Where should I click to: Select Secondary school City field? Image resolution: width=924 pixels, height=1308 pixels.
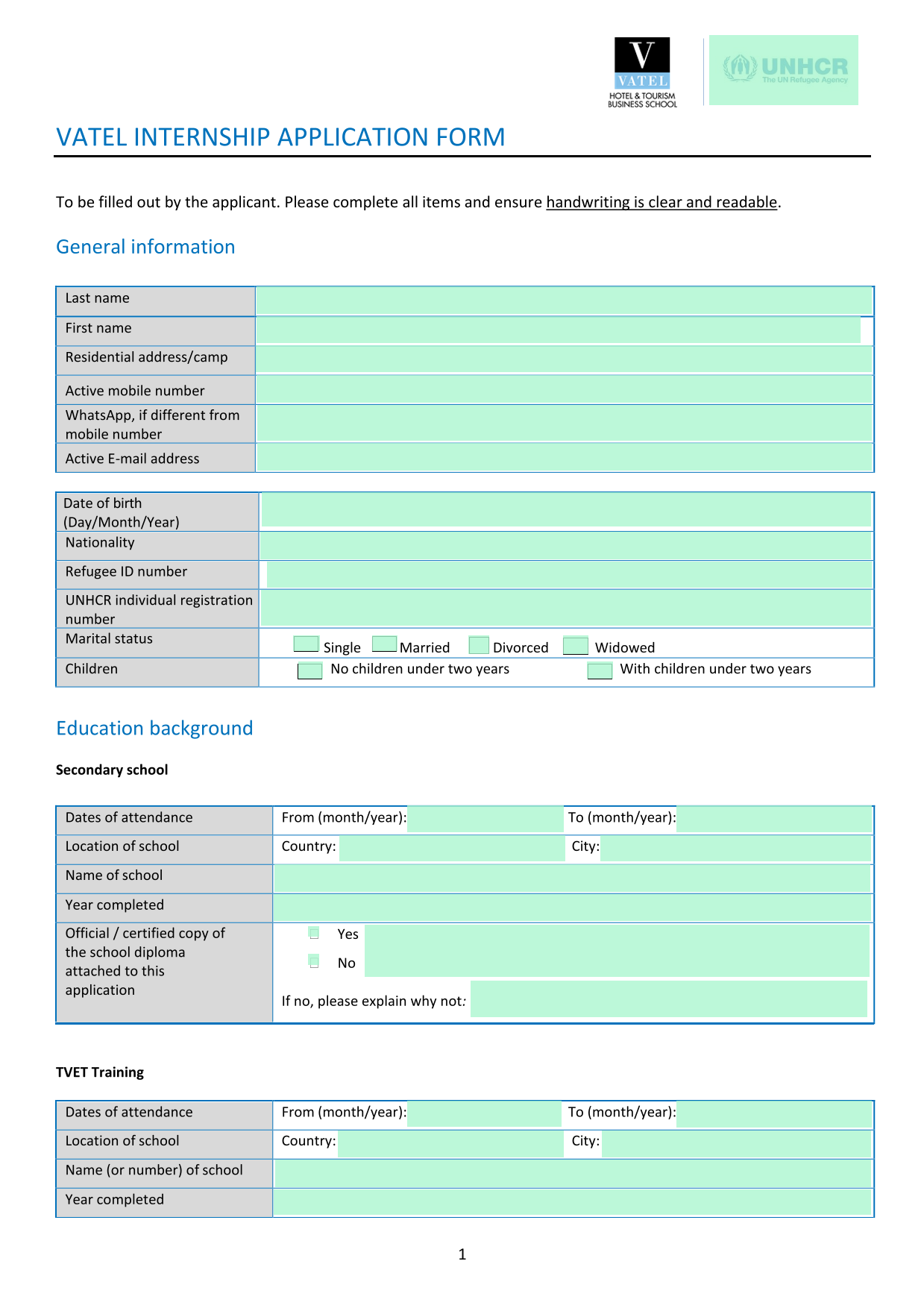[736, 848]
